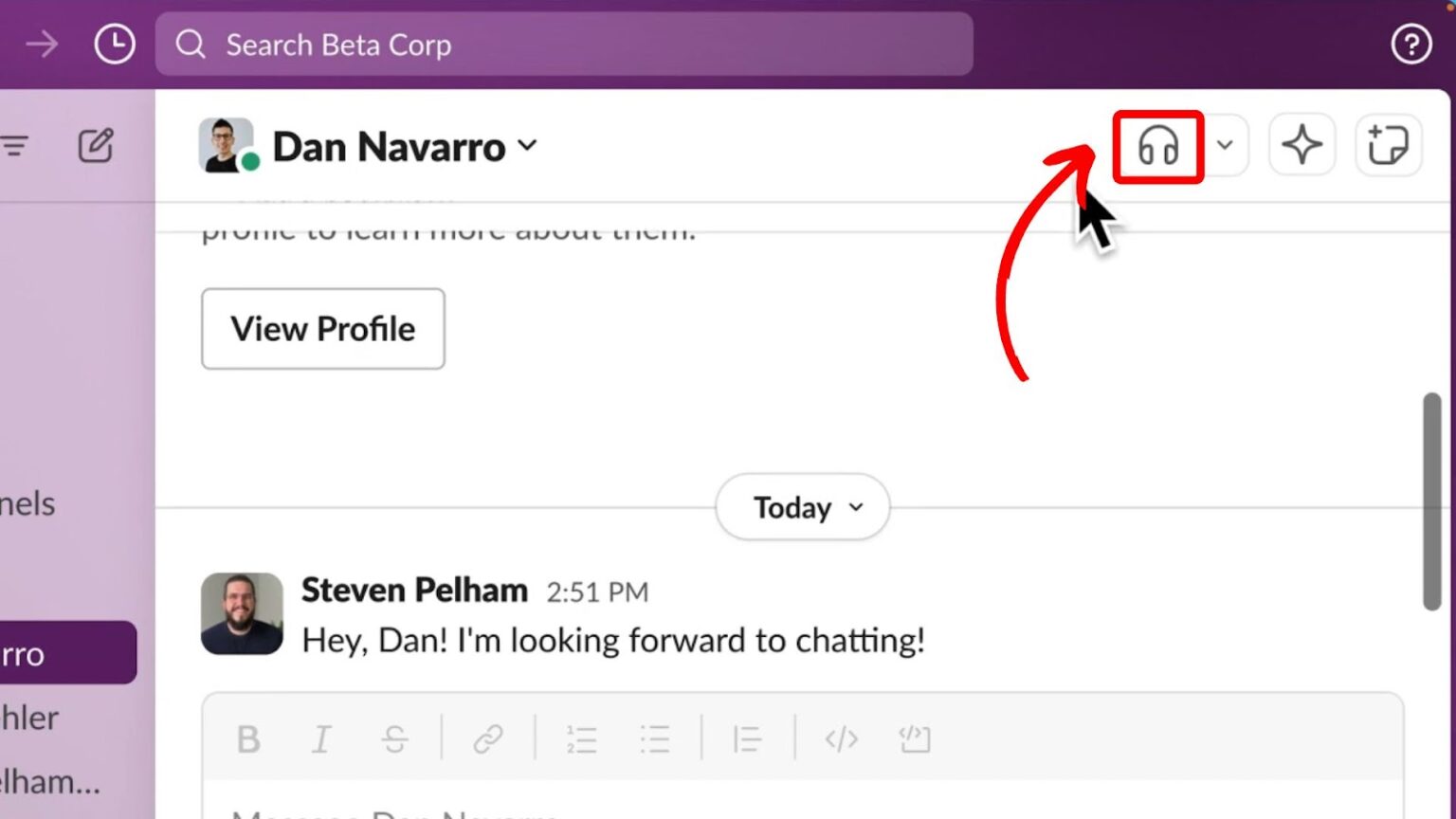1456x819 pixels.
Task: Toggle strikethrough formatting in message composer
Action: [395, 739]
